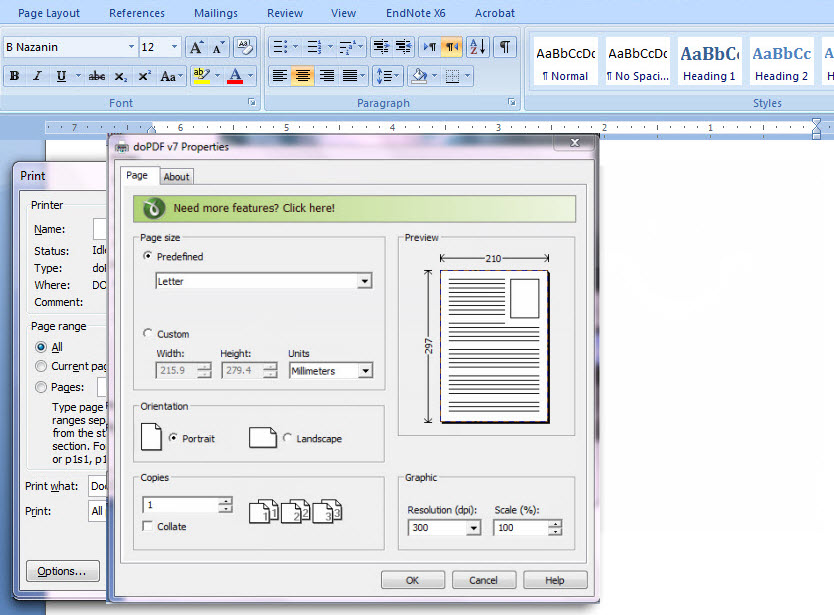Select the Landscape orientation radio button
The width and height of the screenshot is (834, 615).
click(x=288, y=438)
